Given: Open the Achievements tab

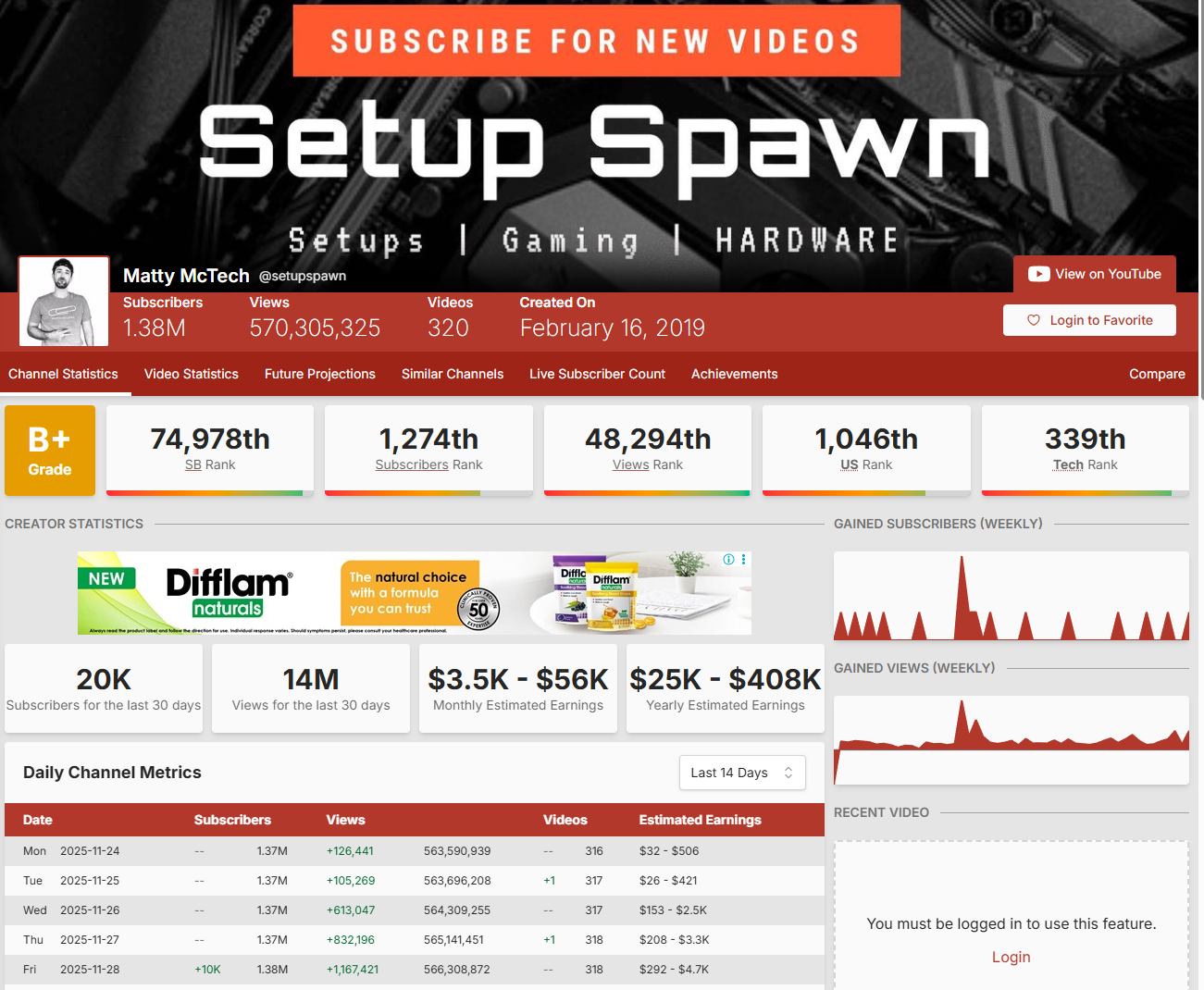Looking at the screenshot, I should pos(734,374).
